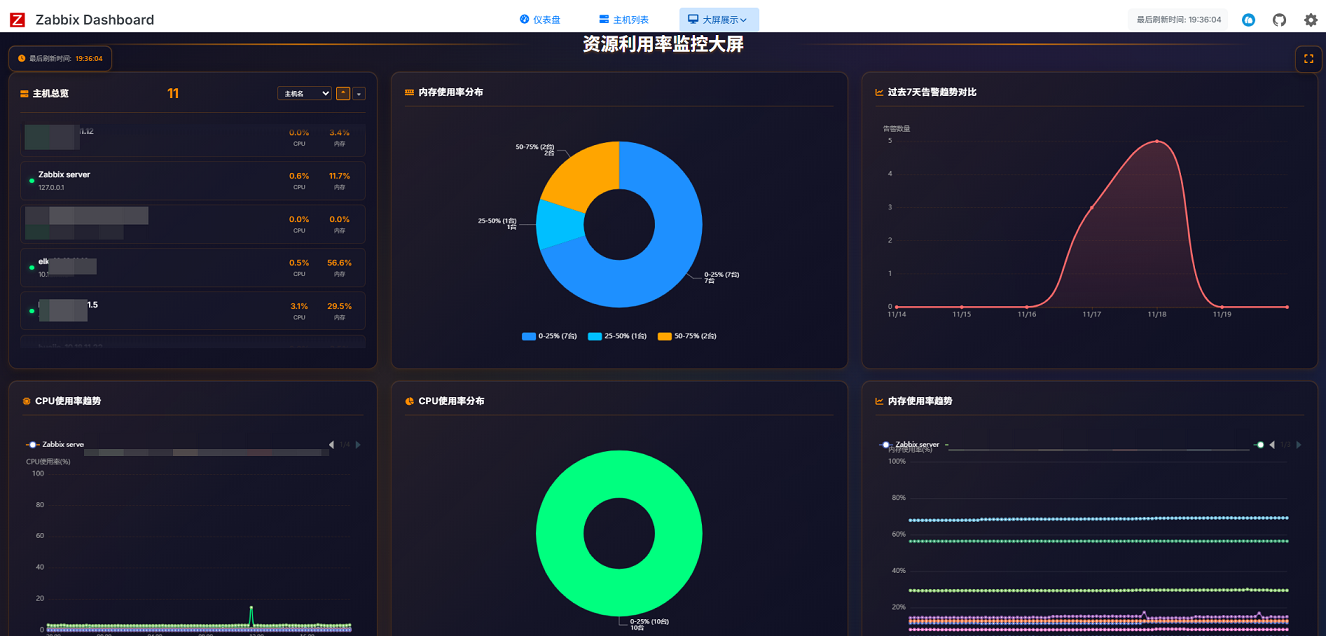Screen dimensions: 1326x636
Task: Click the orange 50-75% legend color swatch
Action: click(664, 336)
